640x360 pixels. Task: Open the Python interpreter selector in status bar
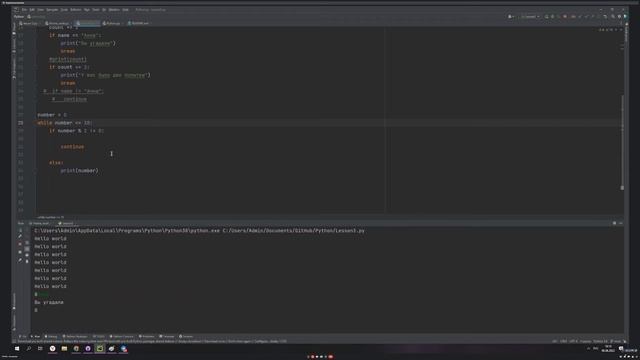click(x=600, y=341)
